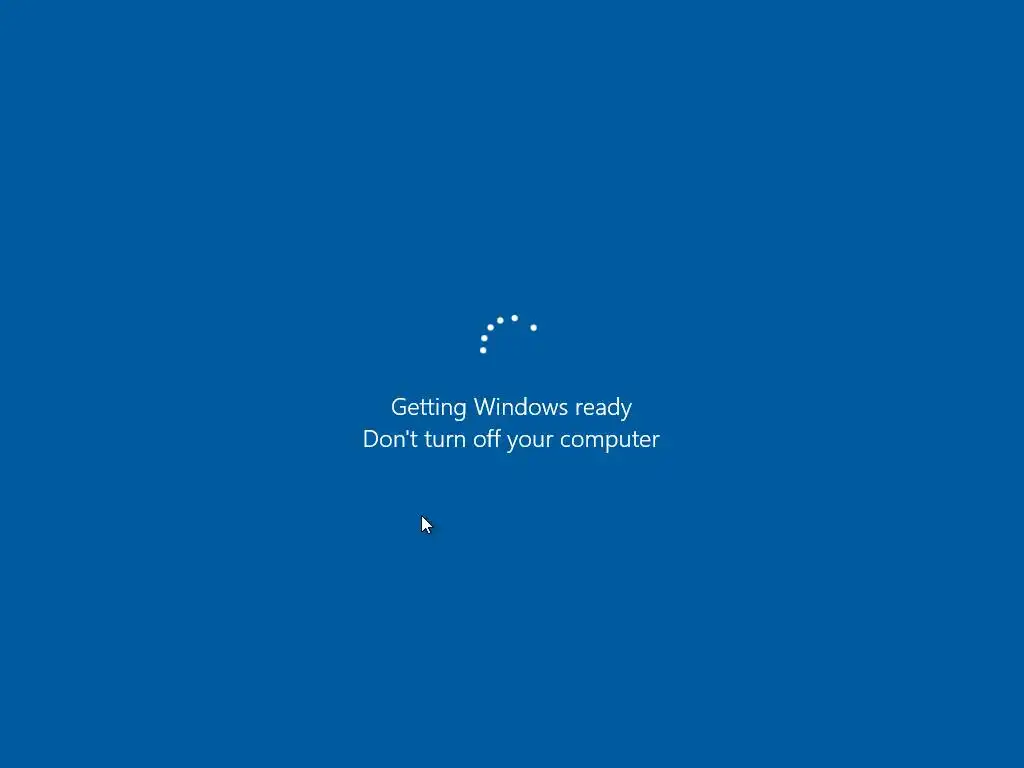This screenshot has width=1024, height=768.
Task: Click the word "Getting" in the first line
Action: coord(428,408)
